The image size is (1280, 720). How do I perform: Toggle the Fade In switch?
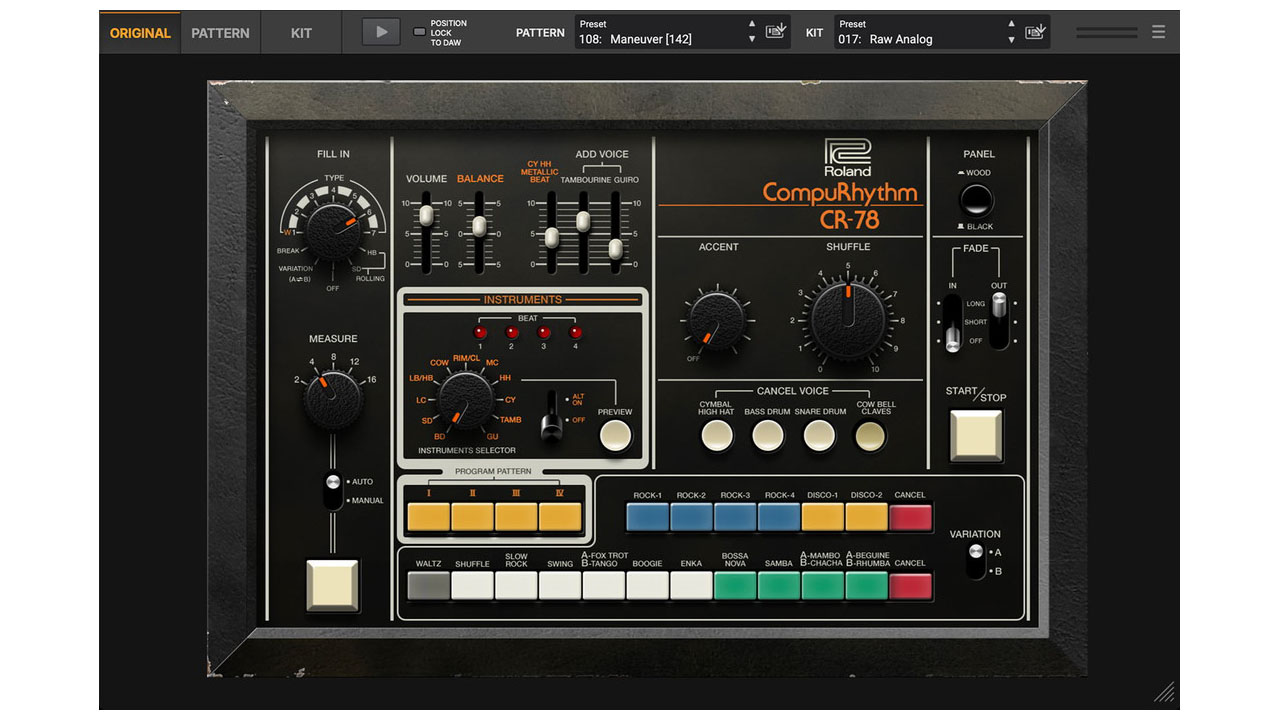point(952,322)
